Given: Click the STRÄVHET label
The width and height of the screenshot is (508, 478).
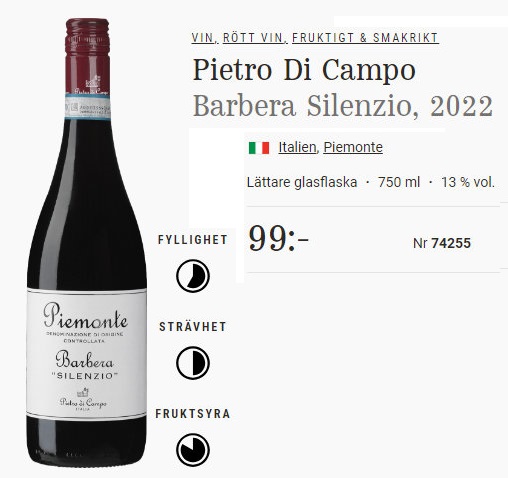Looking at the screenshot, I should (x=193, y=327).
